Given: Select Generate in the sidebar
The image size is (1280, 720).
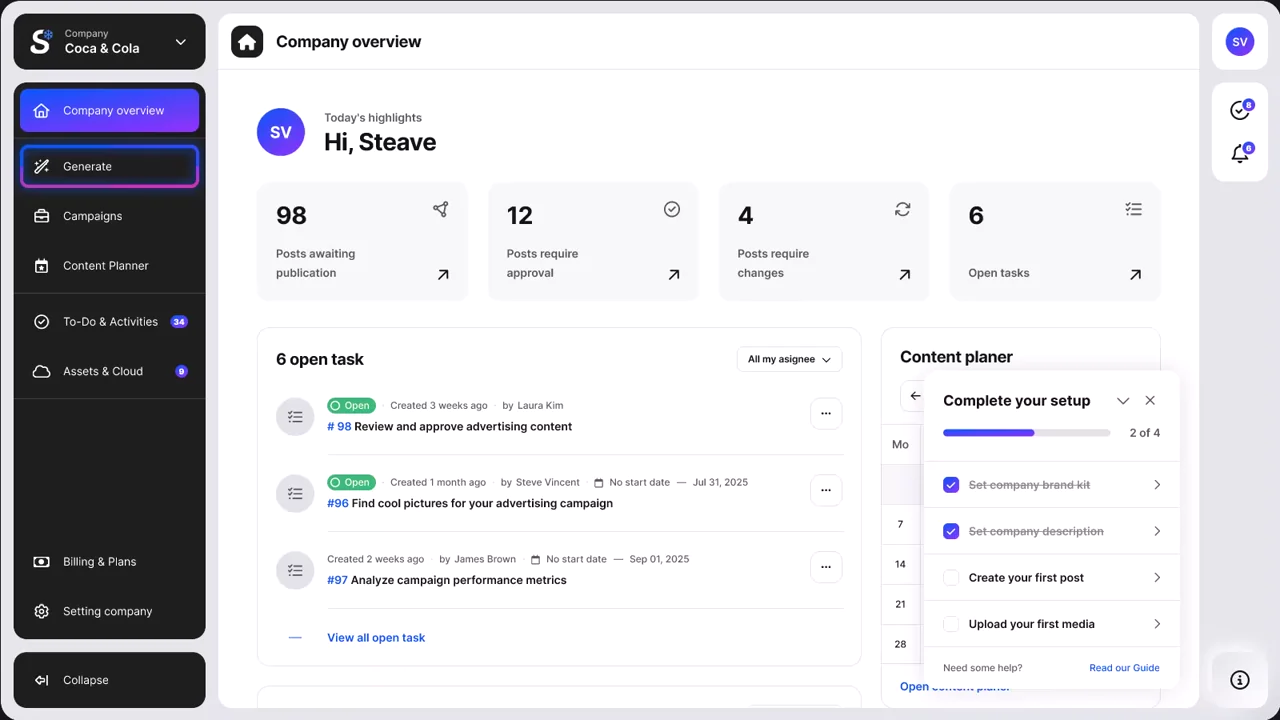Looking at the screenshot, I should click(x=110, y=167).
